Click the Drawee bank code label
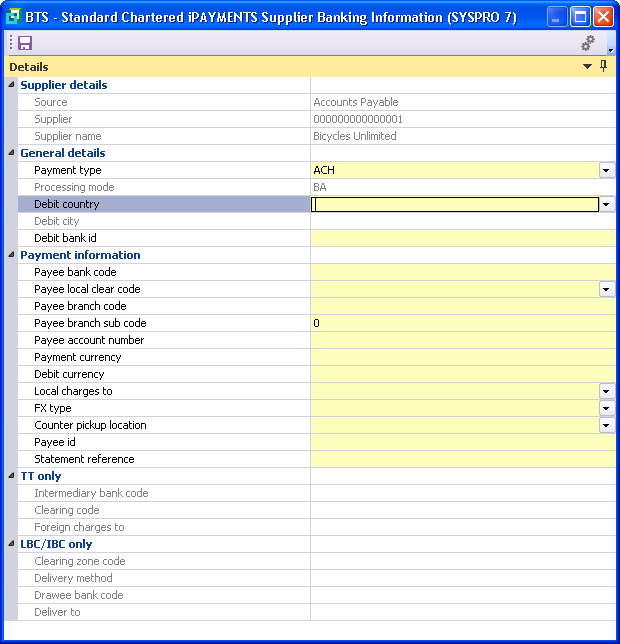Screen dimensions: 620x644 point(79,595)
